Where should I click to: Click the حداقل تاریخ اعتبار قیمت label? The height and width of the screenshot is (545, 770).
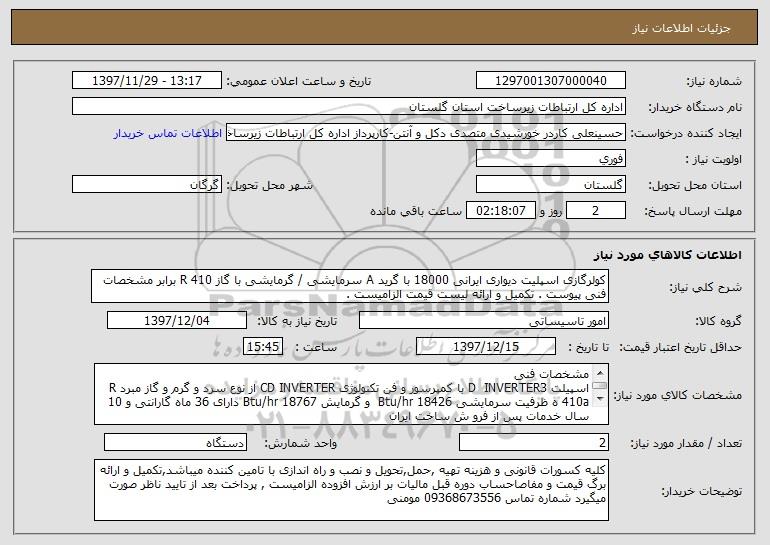click(x=680, y=348)
